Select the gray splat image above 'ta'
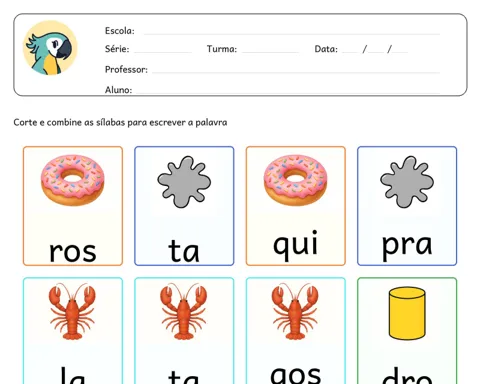 184,182
